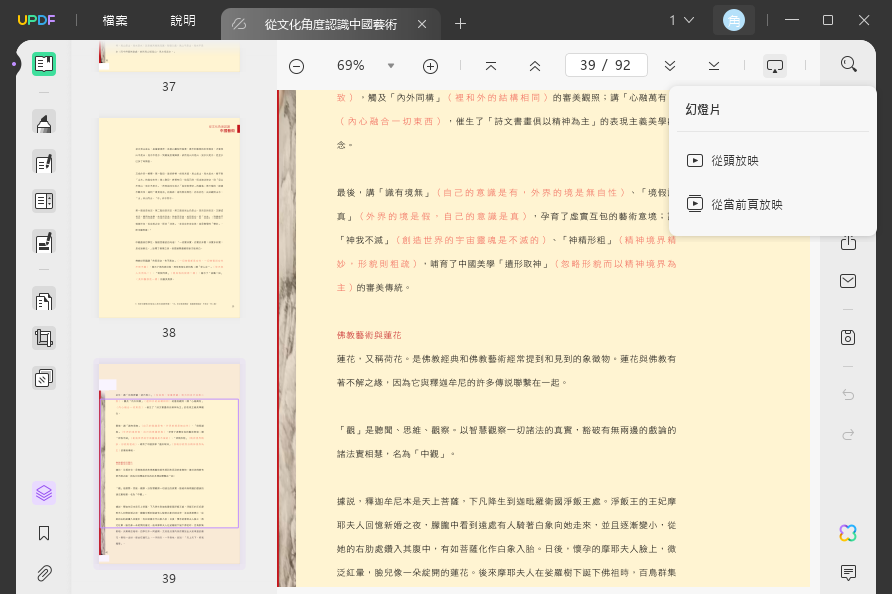This screenshot has height=594, width=892.
Task: Open the Bookmarks panel
Action: (44, 533)
